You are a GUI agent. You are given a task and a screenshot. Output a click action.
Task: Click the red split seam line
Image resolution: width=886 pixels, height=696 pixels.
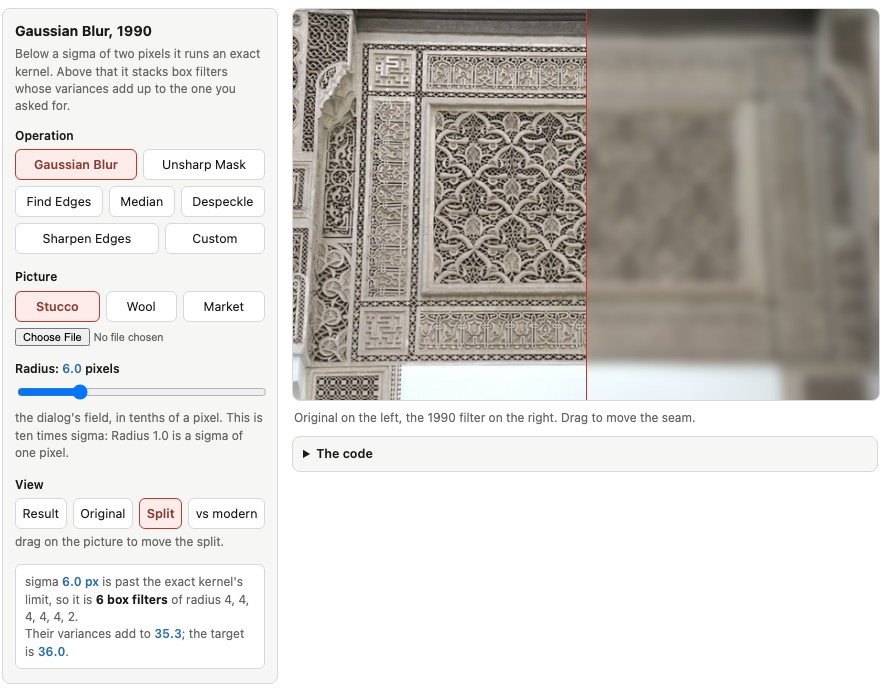(587, 205)
